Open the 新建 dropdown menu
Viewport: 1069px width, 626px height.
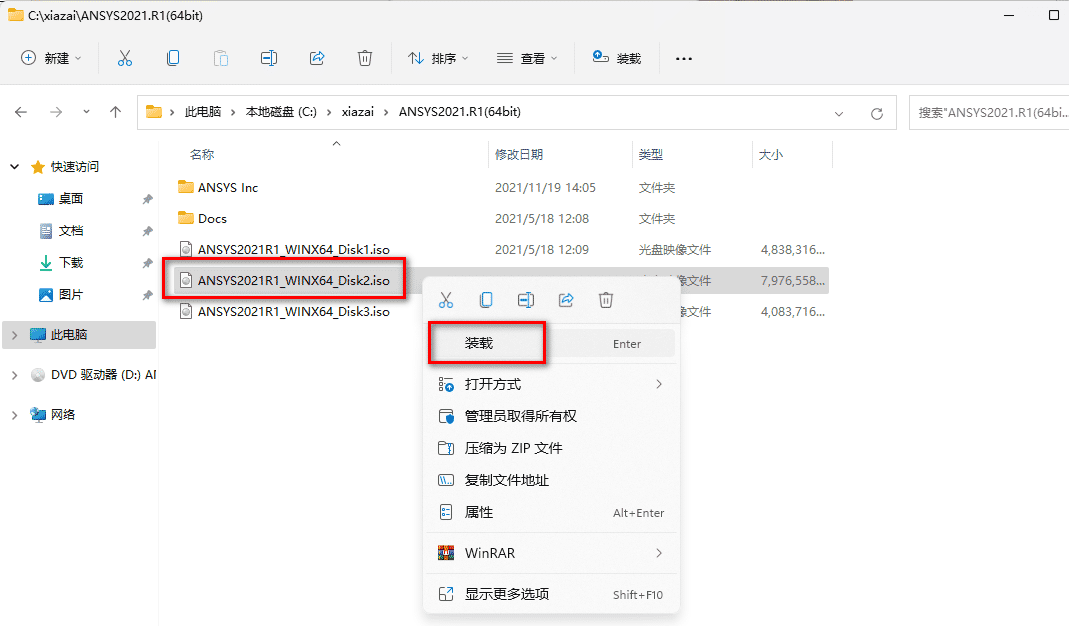[52, 58]
